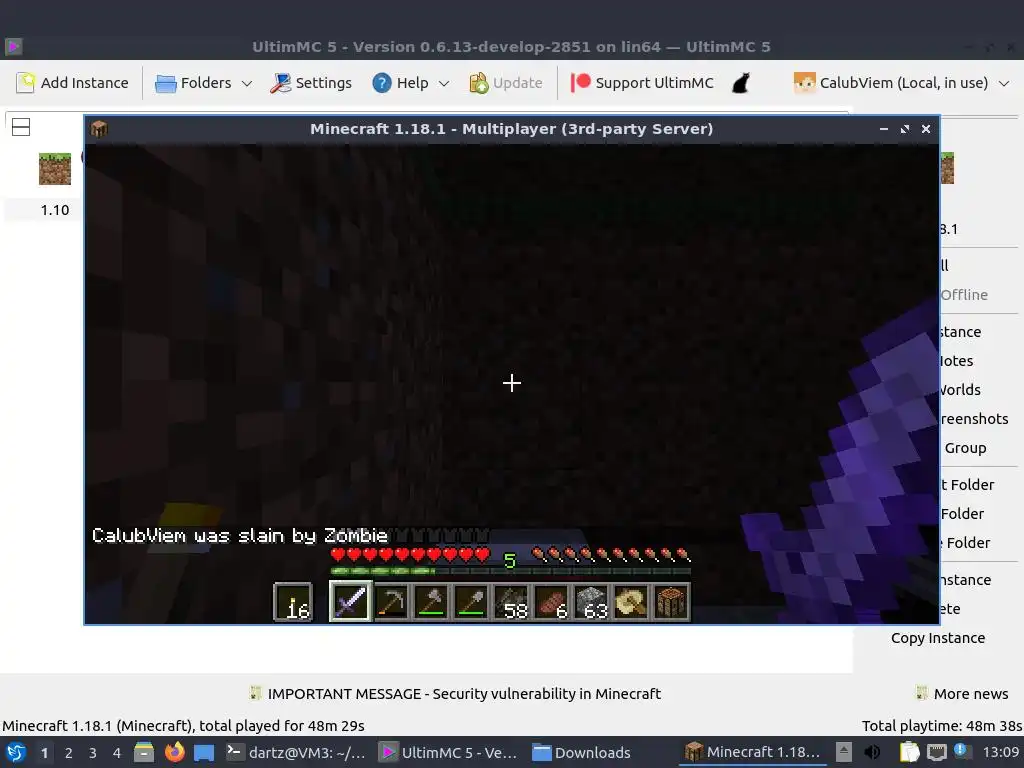
Task: Select the 1.10 instance grass block
Action: [x=55, y=169]
